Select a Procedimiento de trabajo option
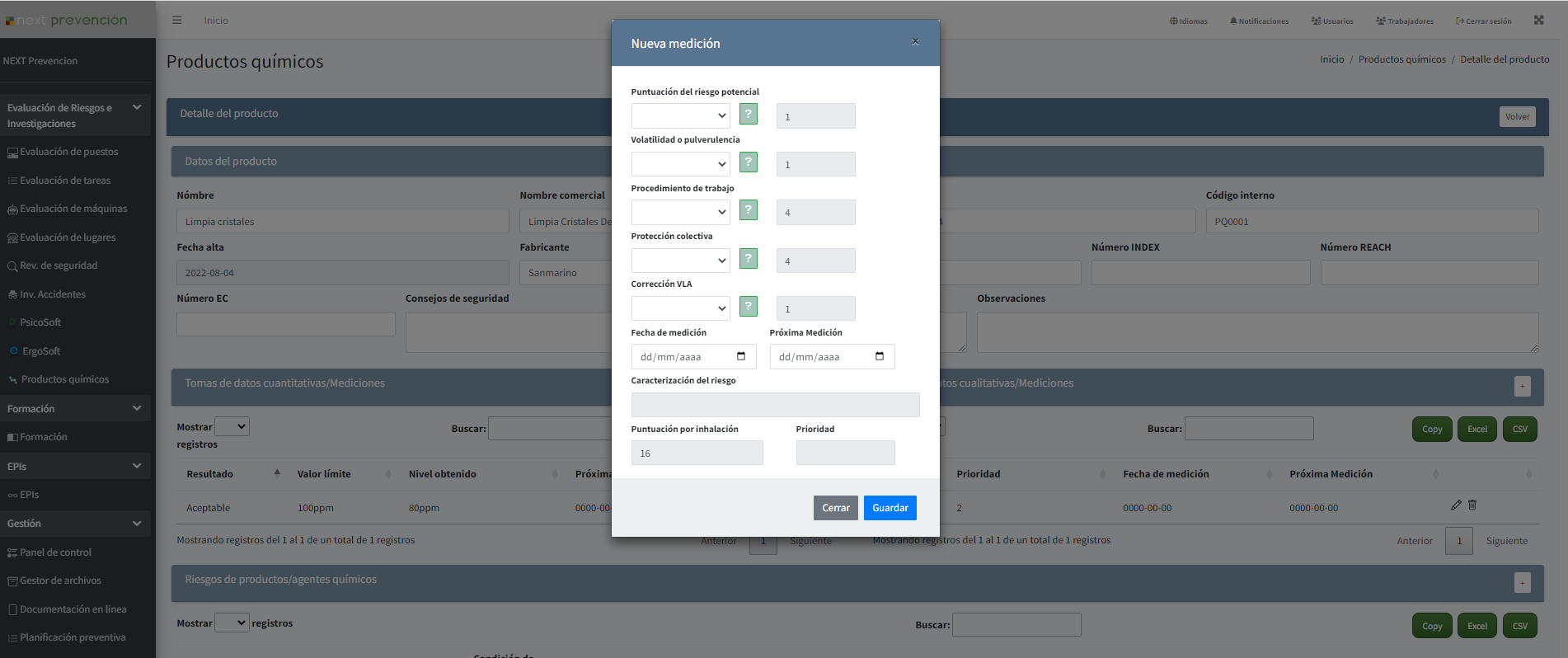This screenshot has width=1568, height=658. (x=680, y=212)
